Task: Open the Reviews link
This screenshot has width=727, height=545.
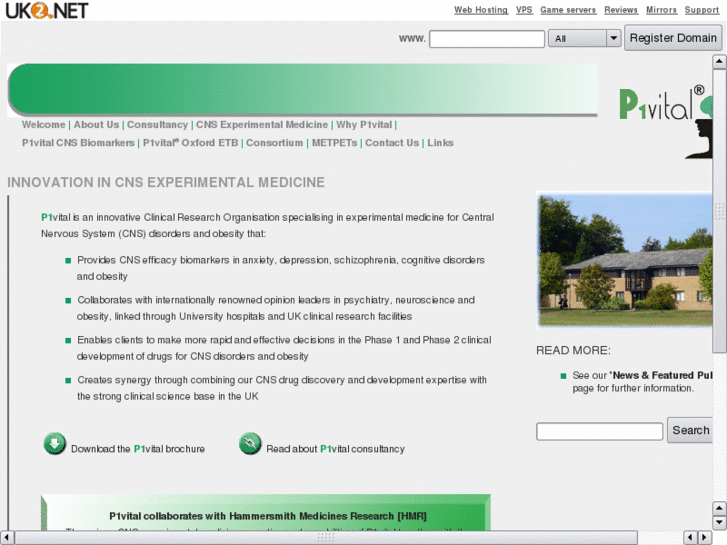Action: tap(621, 10)
